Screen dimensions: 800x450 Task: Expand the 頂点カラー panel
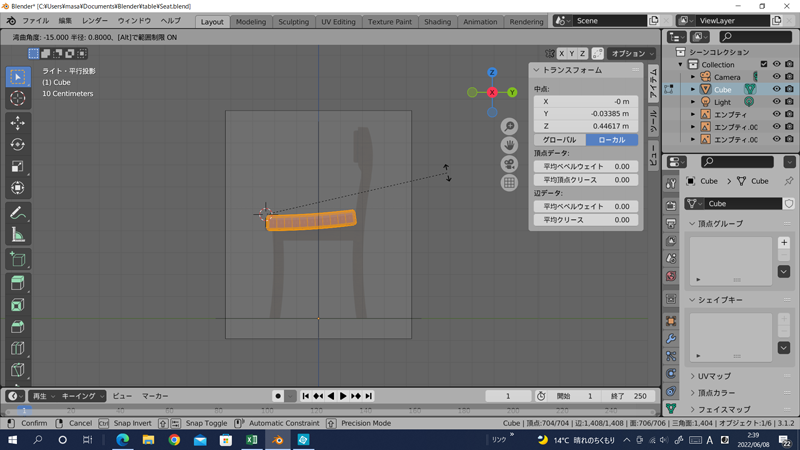[692, 393]
